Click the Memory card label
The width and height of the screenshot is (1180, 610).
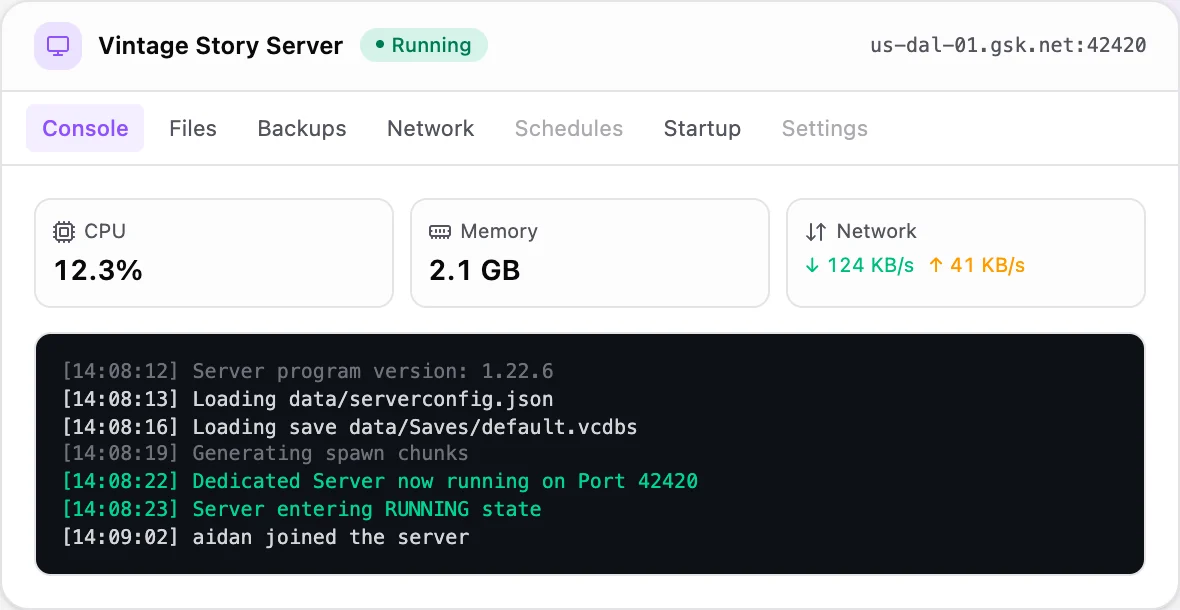(499, 231)
